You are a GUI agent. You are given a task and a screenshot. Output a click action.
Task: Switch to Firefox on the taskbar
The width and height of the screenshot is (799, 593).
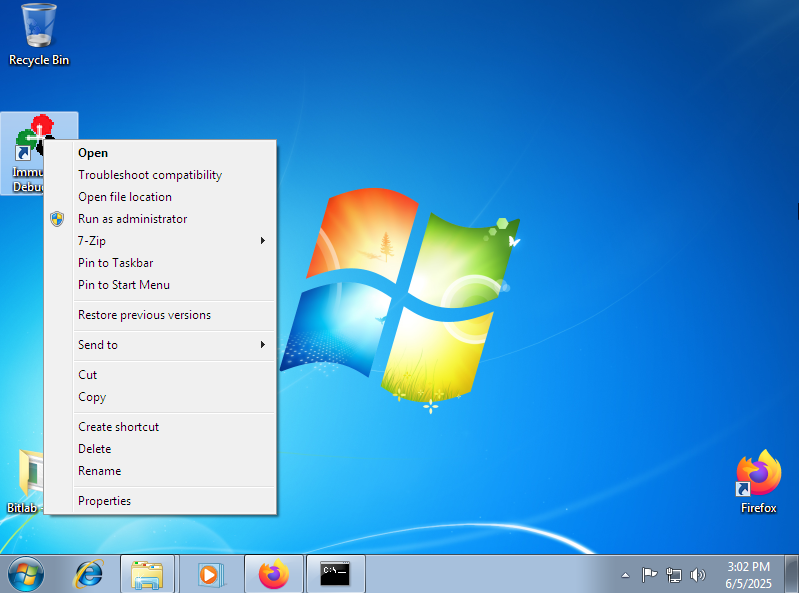[x=274, y=574]
